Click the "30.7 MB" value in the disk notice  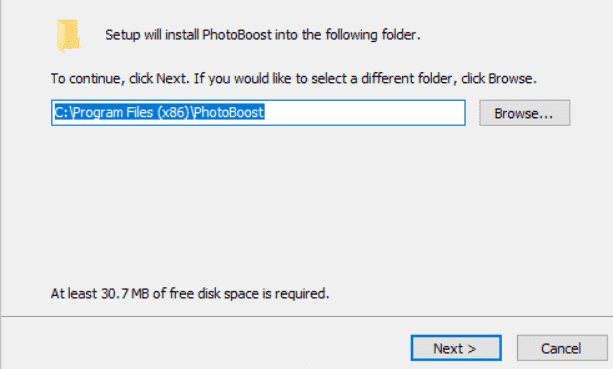coord(125,293)
